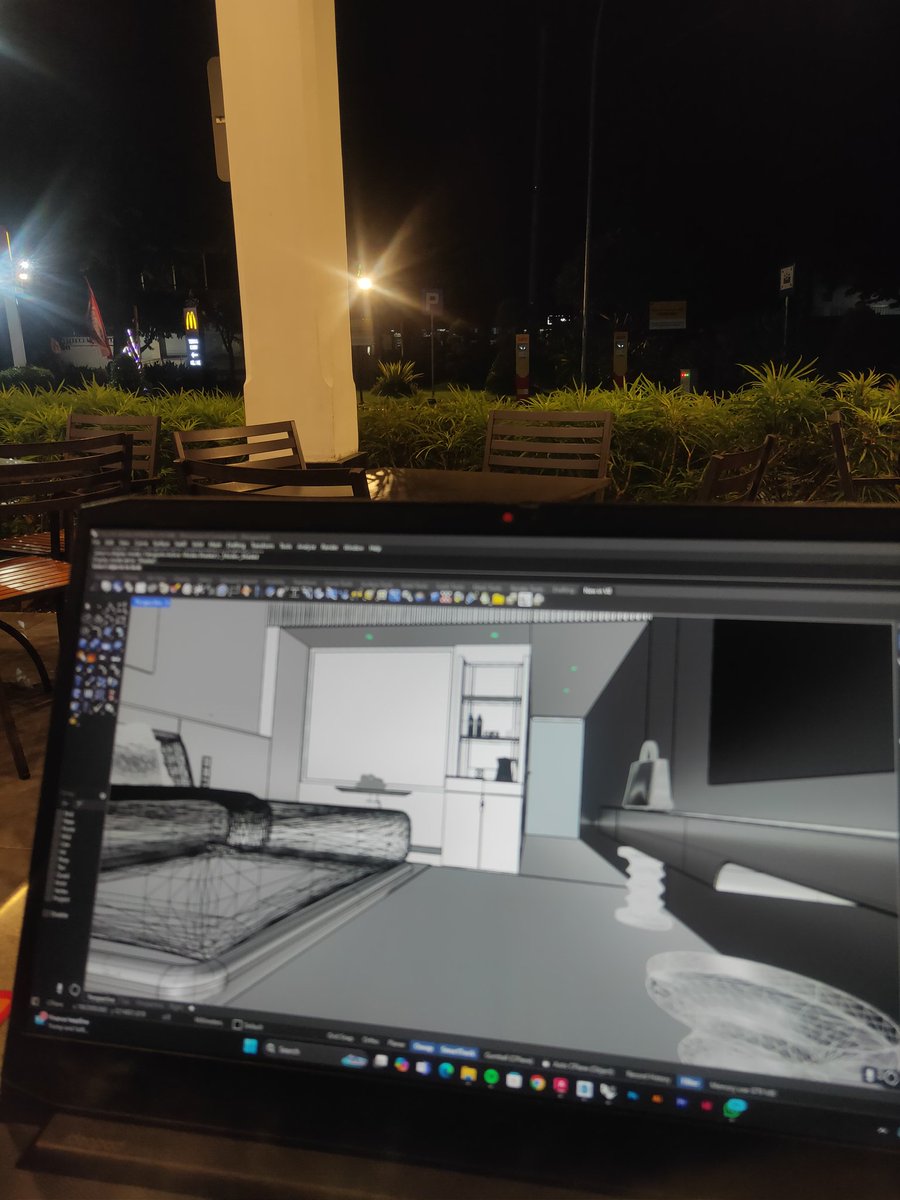Screen dimensions: 900x1200
Task: Open the Render menu
Action: 330,547
